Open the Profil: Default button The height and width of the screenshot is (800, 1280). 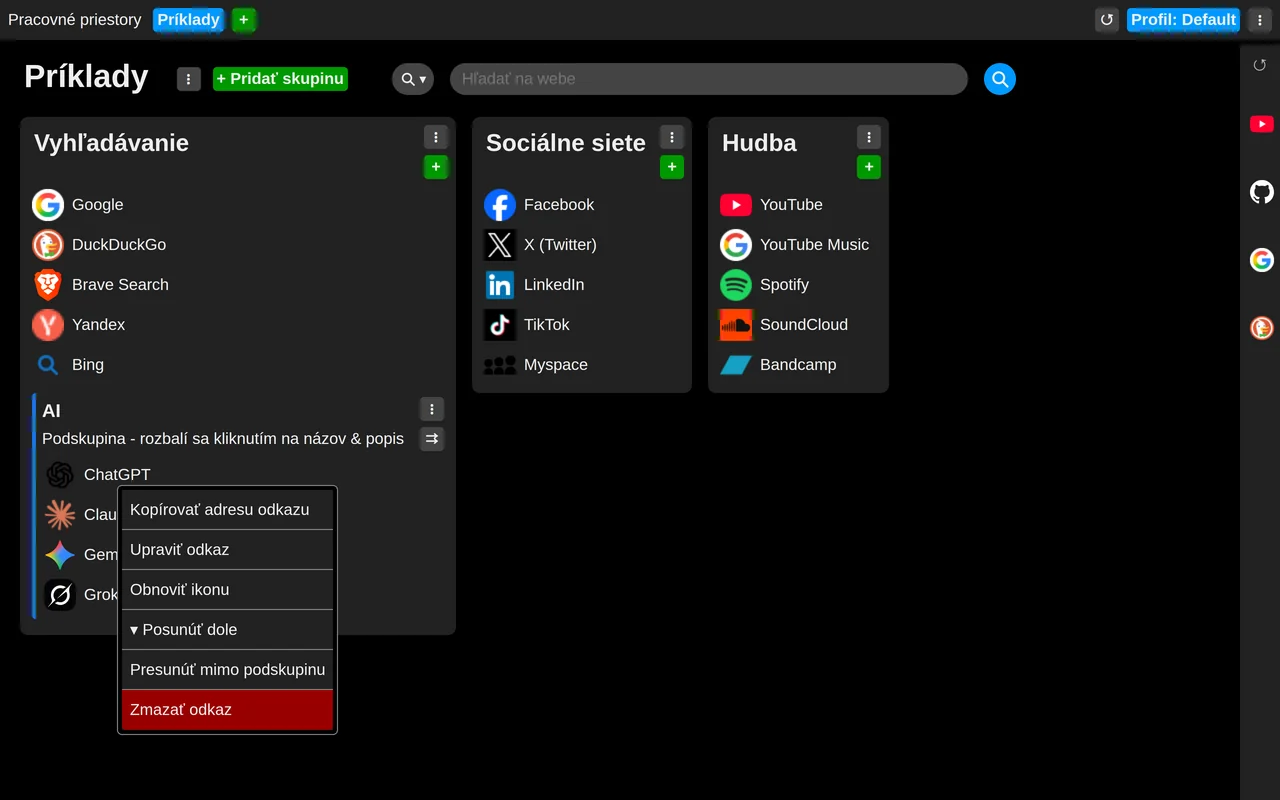pyautogui.click(x=1184, y=20)
